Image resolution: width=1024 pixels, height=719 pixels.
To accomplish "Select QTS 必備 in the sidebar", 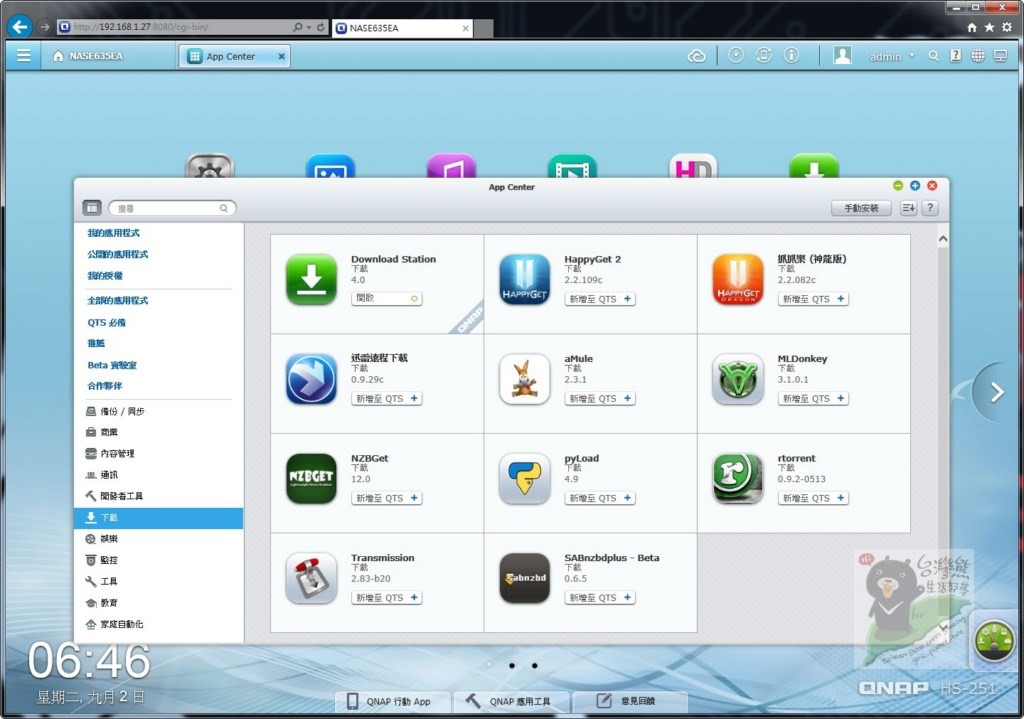I will point(106,323).
